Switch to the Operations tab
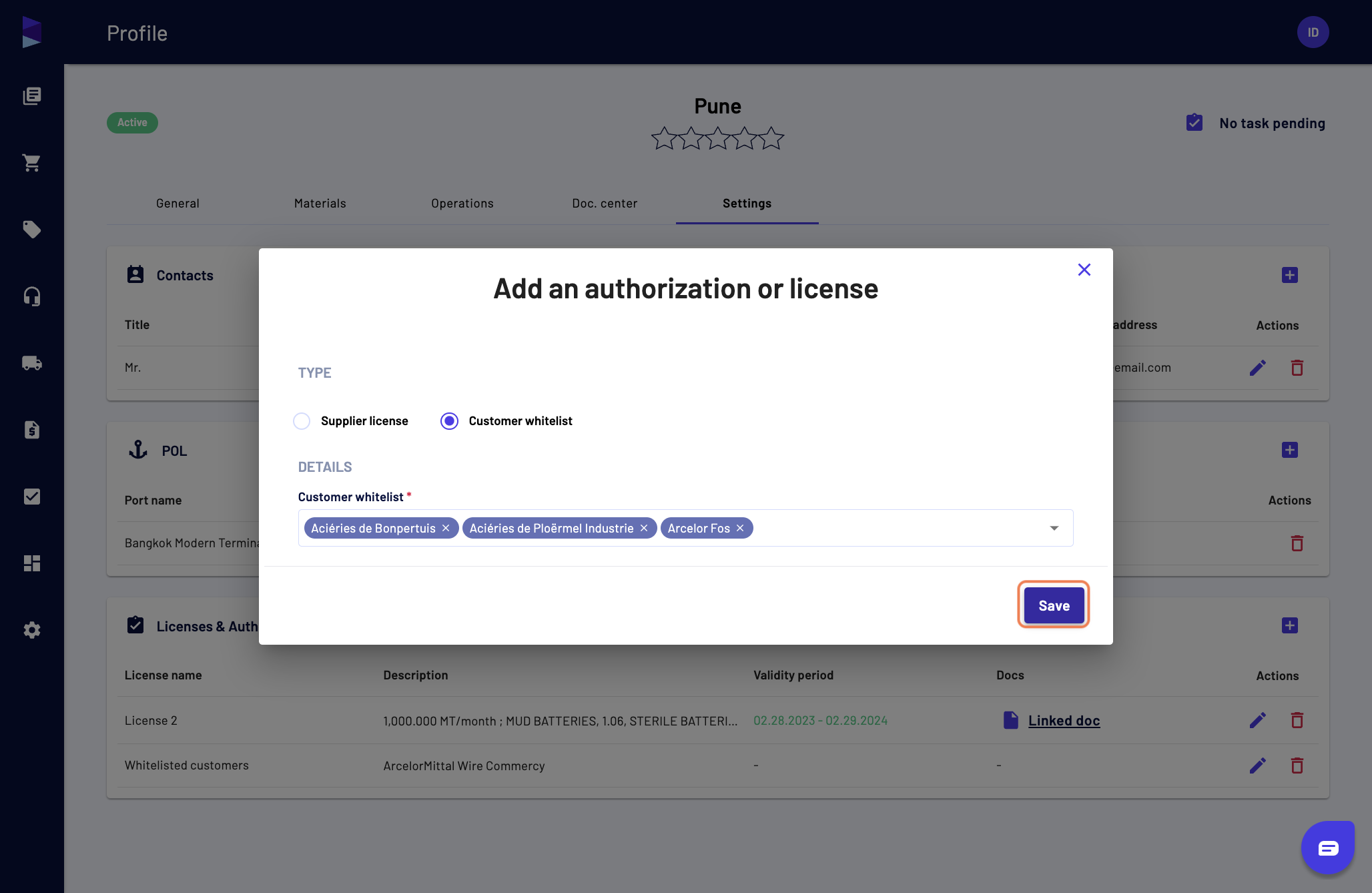The image size is (1372, 893). 462,204
